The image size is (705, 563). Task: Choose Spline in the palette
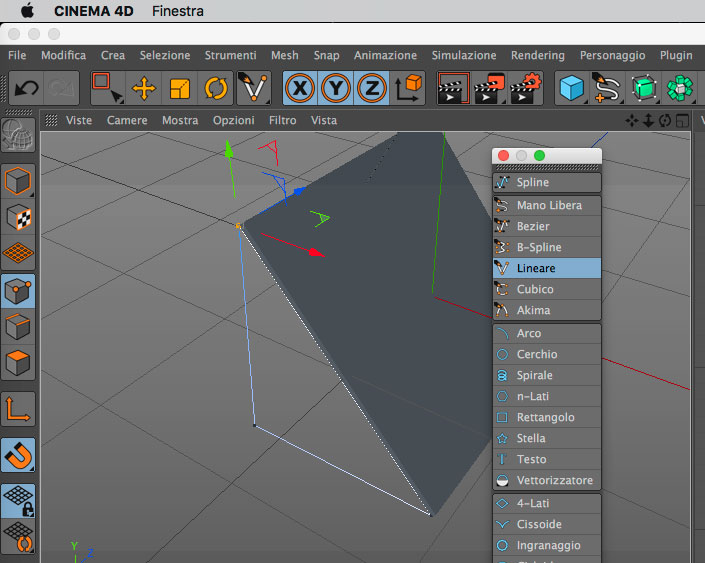point(547,183)
